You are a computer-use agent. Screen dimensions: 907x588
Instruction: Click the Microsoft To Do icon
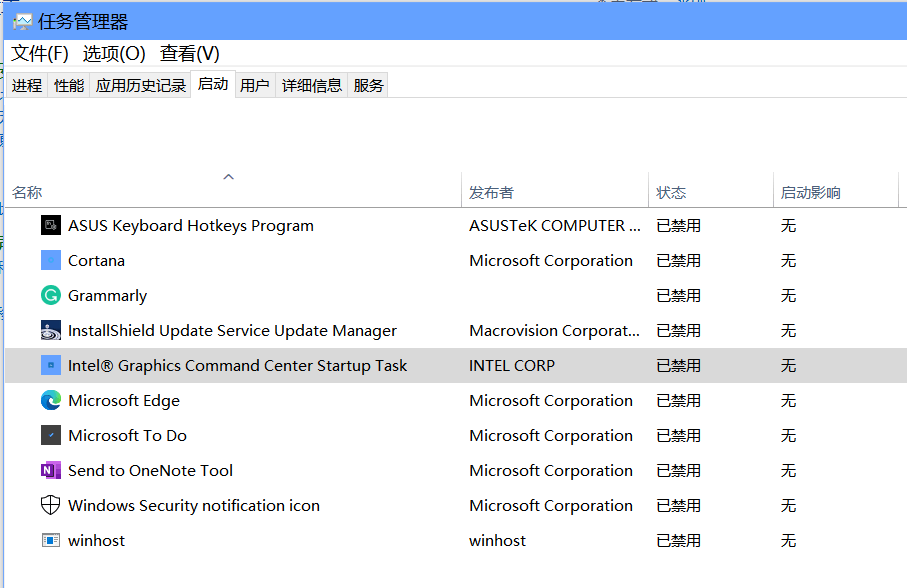(x=51, y=435)
